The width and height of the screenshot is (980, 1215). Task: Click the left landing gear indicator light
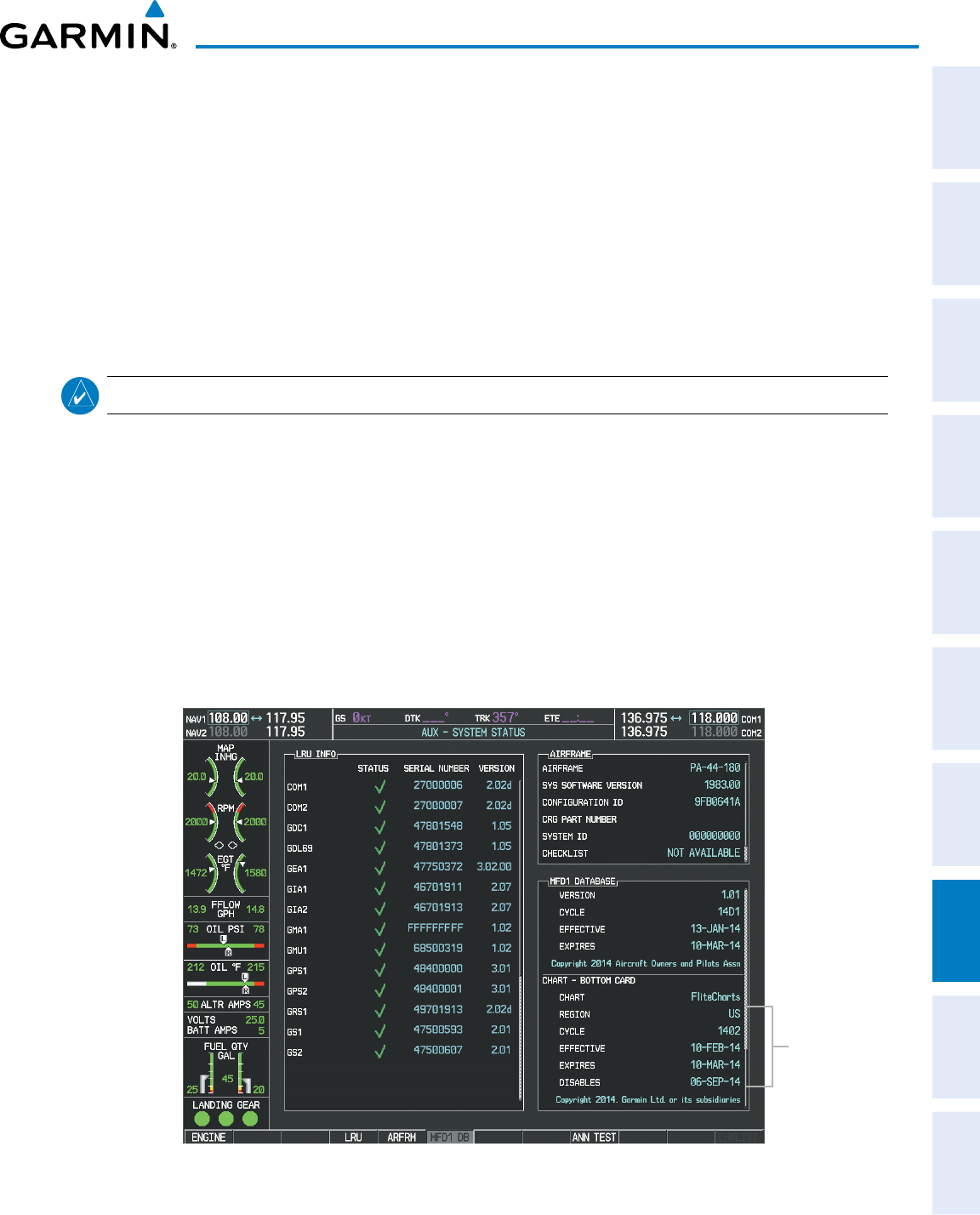[x=202, y=1119]
